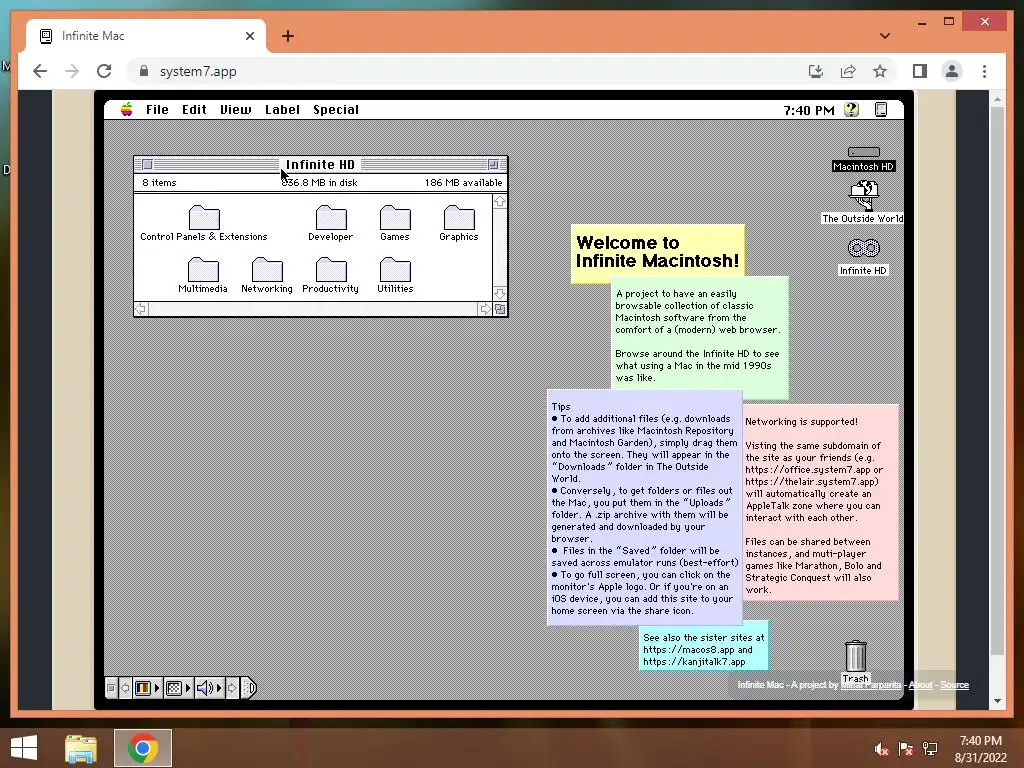Click the Source link

(954, 685)
